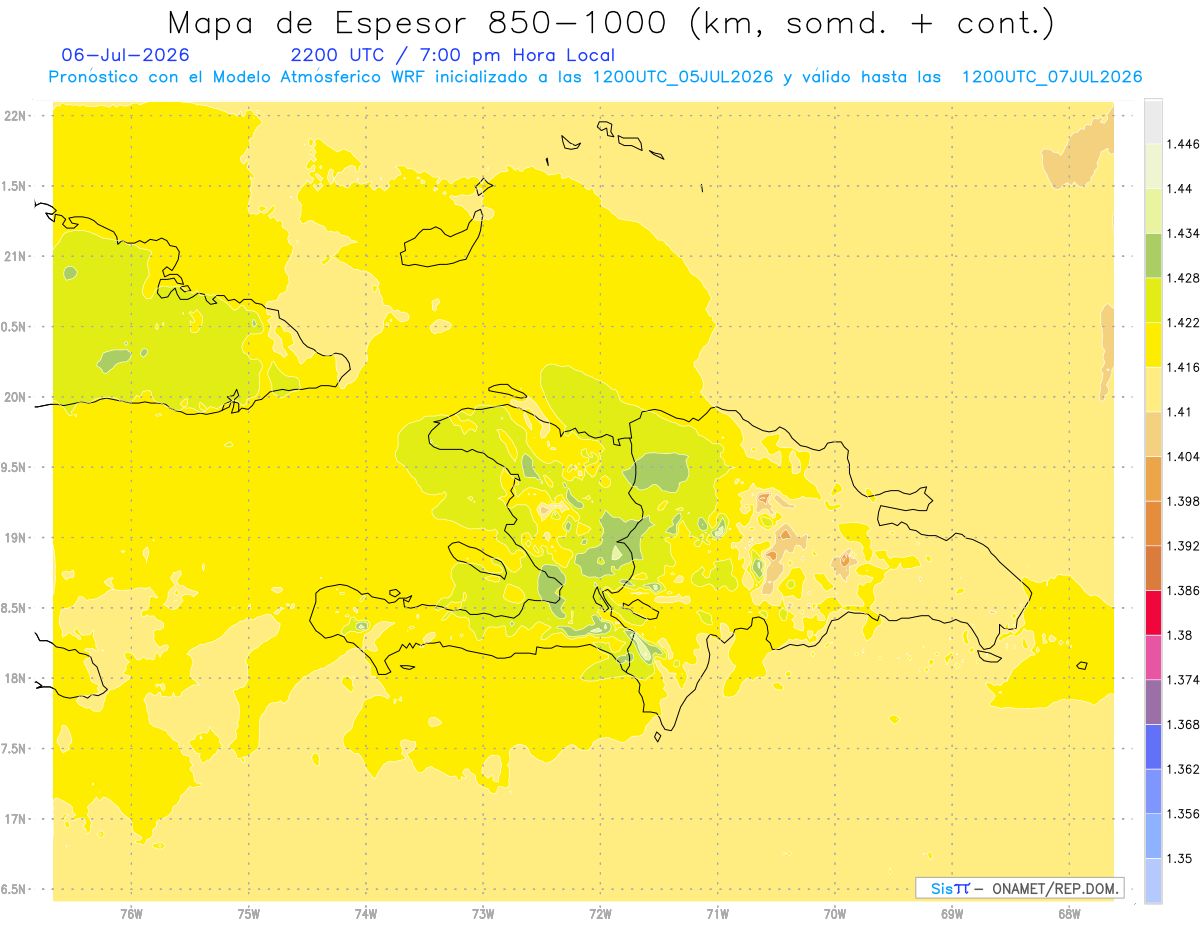Click the legend value '1.416'
Image resolution: width=1200 pixels, height=927 pixels.
pos(1183,367)
